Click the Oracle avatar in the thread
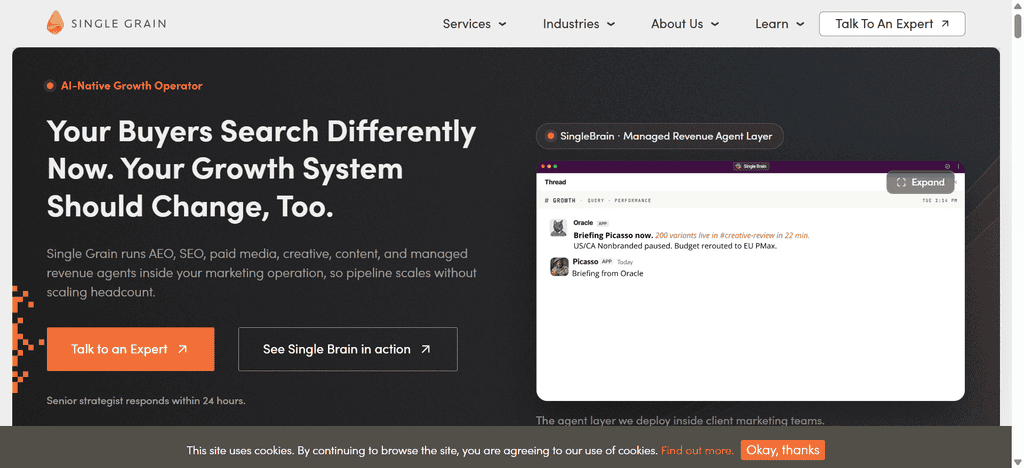Viewport: 1024px width, 468px height. pos(558,227)
